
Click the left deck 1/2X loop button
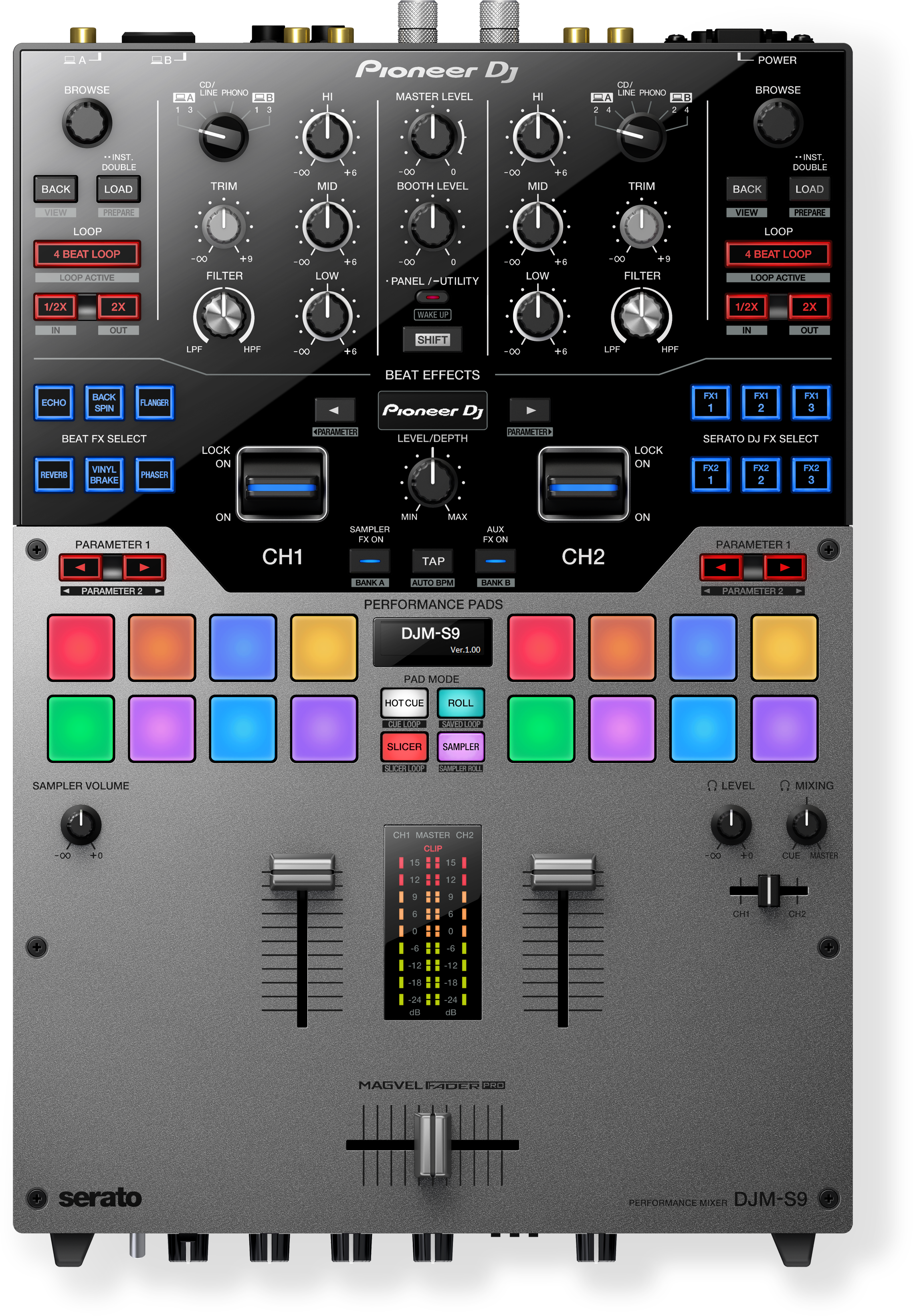coord(55,307)
